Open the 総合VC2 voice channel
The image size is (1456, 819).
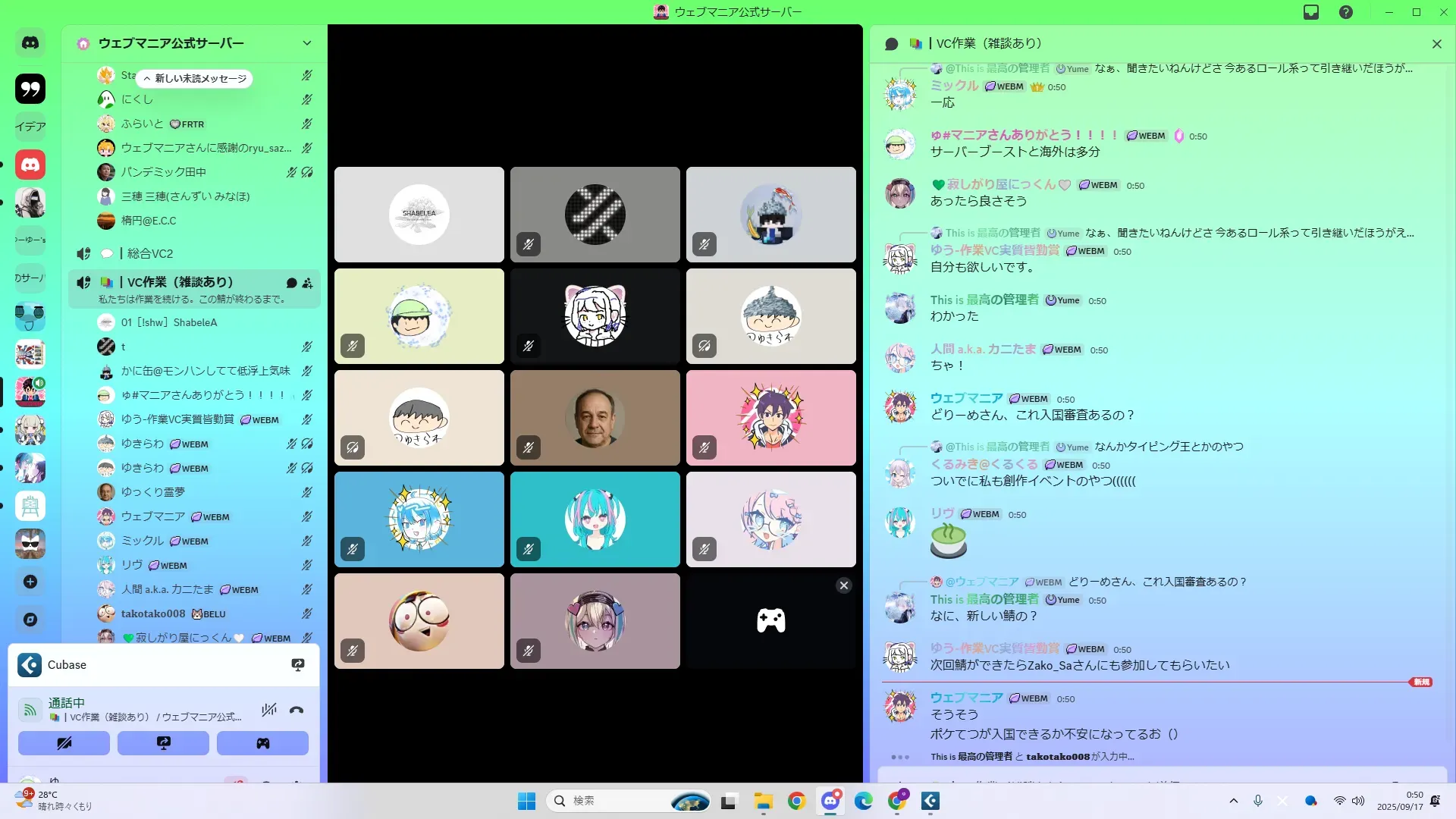pyautogui.click(x=150, y=253)
